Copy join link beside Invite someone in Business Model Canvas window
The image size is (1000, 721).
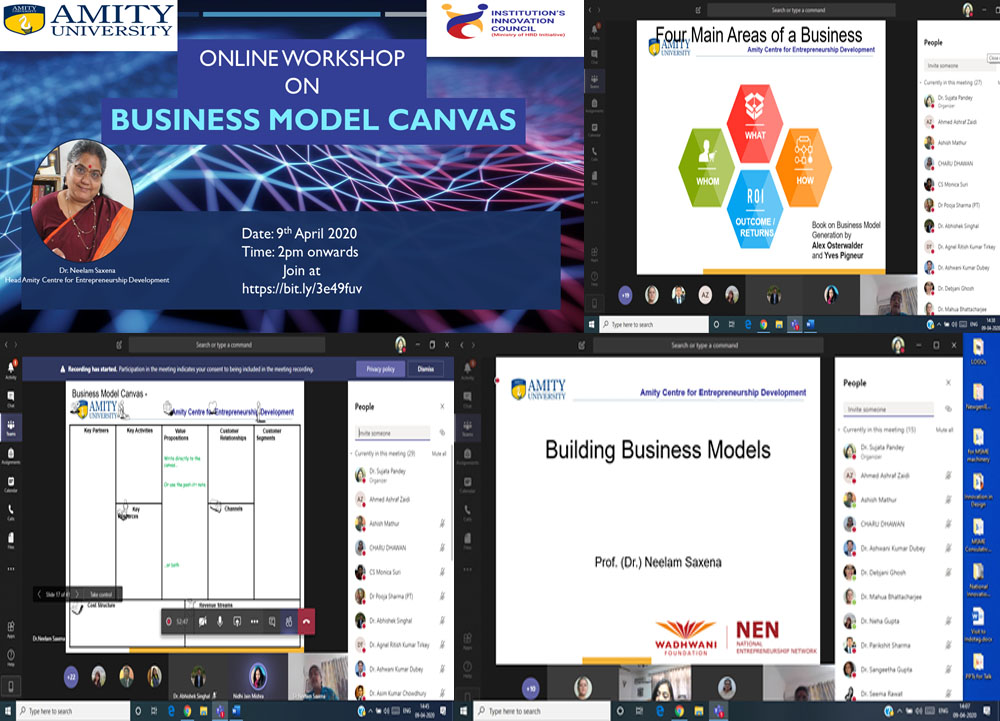click(442, 433)
